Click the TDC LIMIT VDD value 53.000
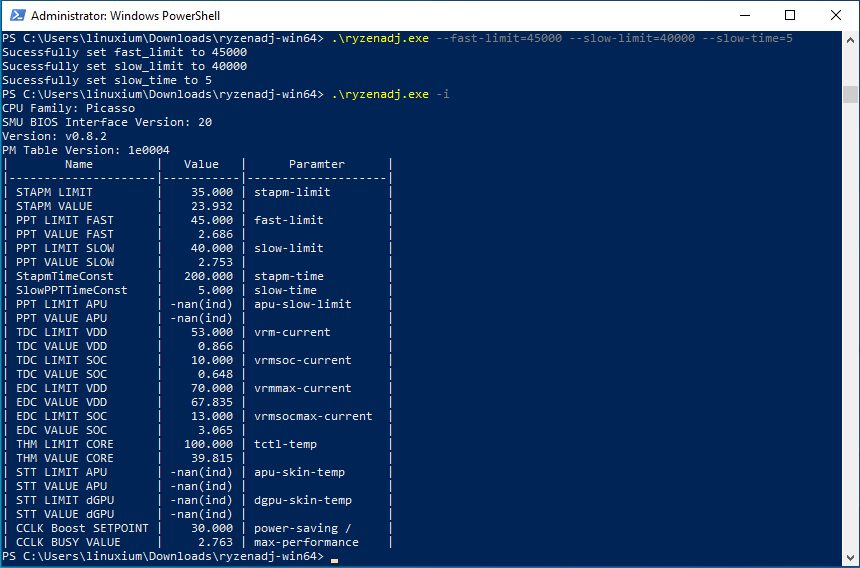 (x=212, y=332)
